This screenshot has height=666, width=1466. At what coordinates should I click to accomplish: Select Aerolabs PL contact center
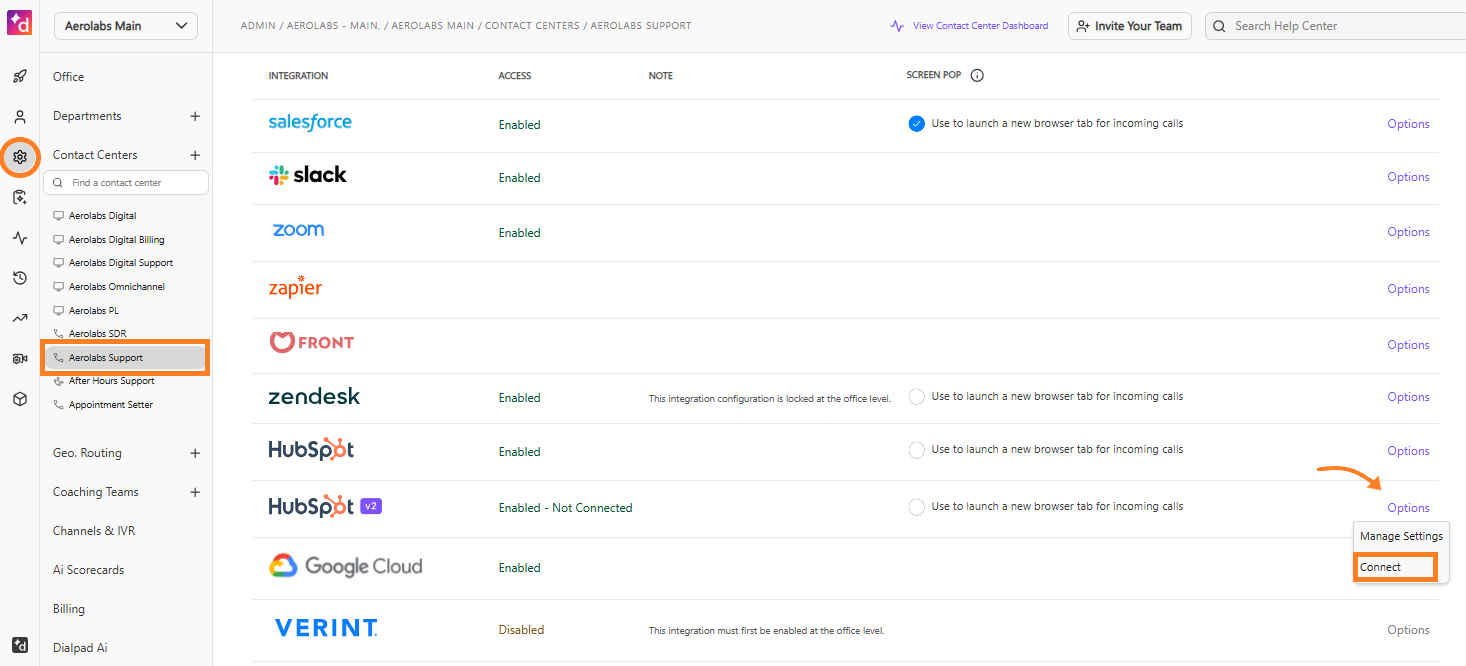click(x=93, y=311)
